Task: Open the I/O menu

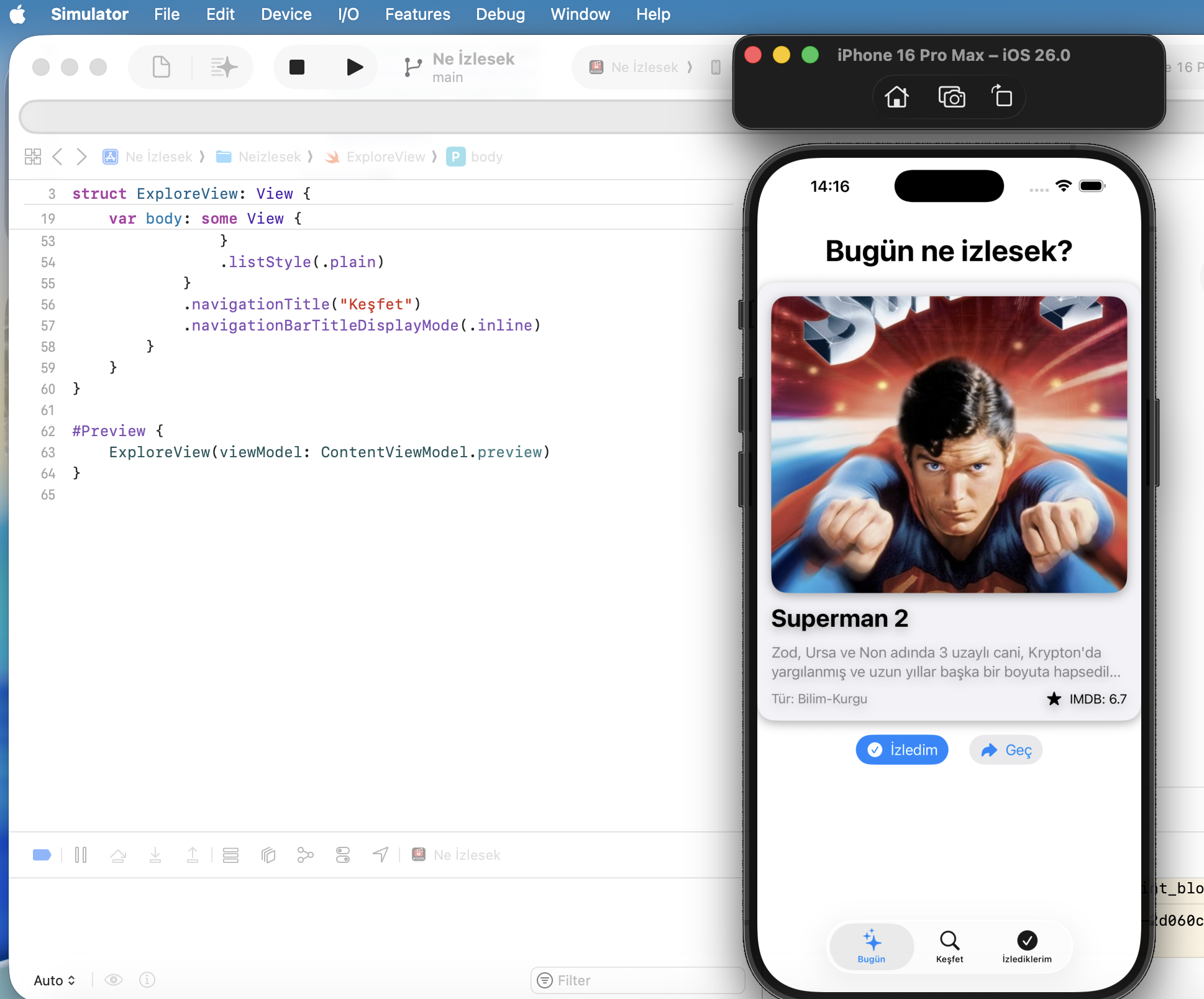Action: click(x=349, y=14)
